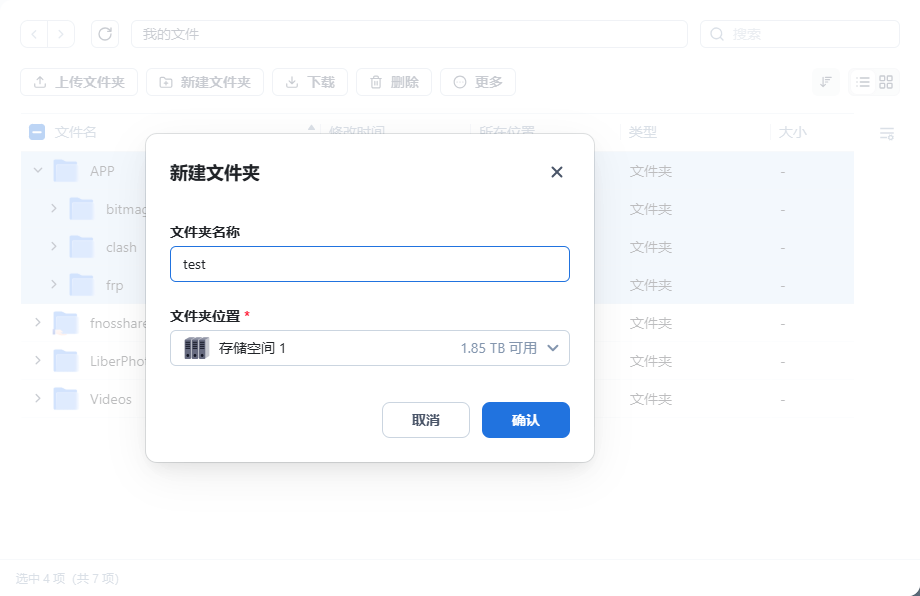
Task: Sort by 文件名 column header
Action: click(76, 132)
